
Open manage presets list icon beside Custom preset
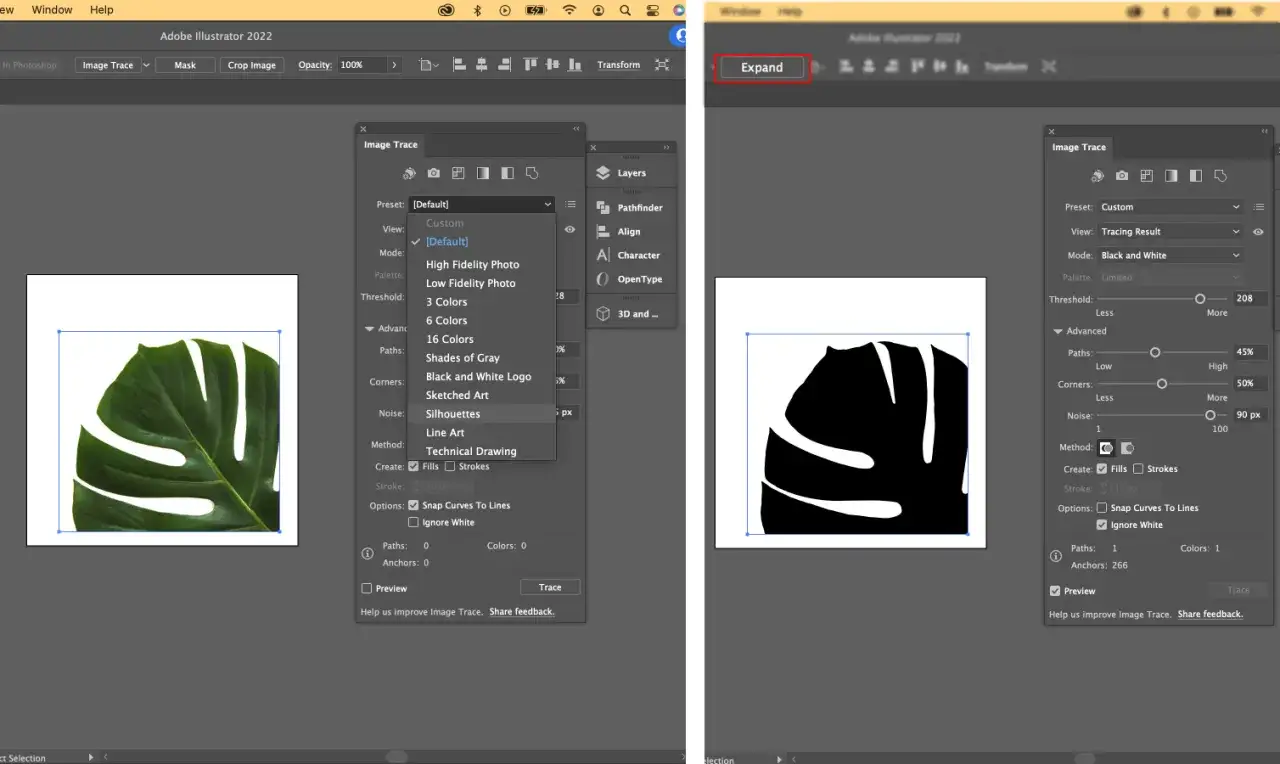1258,207
